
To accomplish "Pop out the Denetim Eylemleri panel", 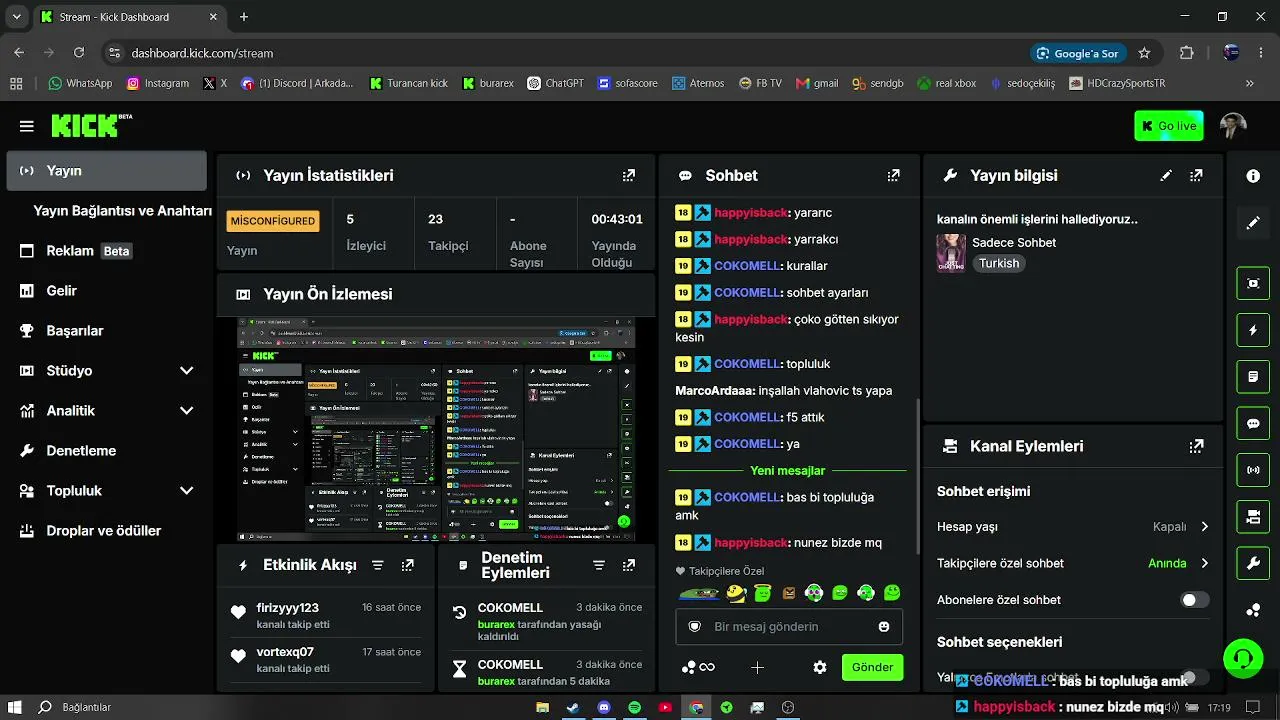I will [x=629, y=565].
